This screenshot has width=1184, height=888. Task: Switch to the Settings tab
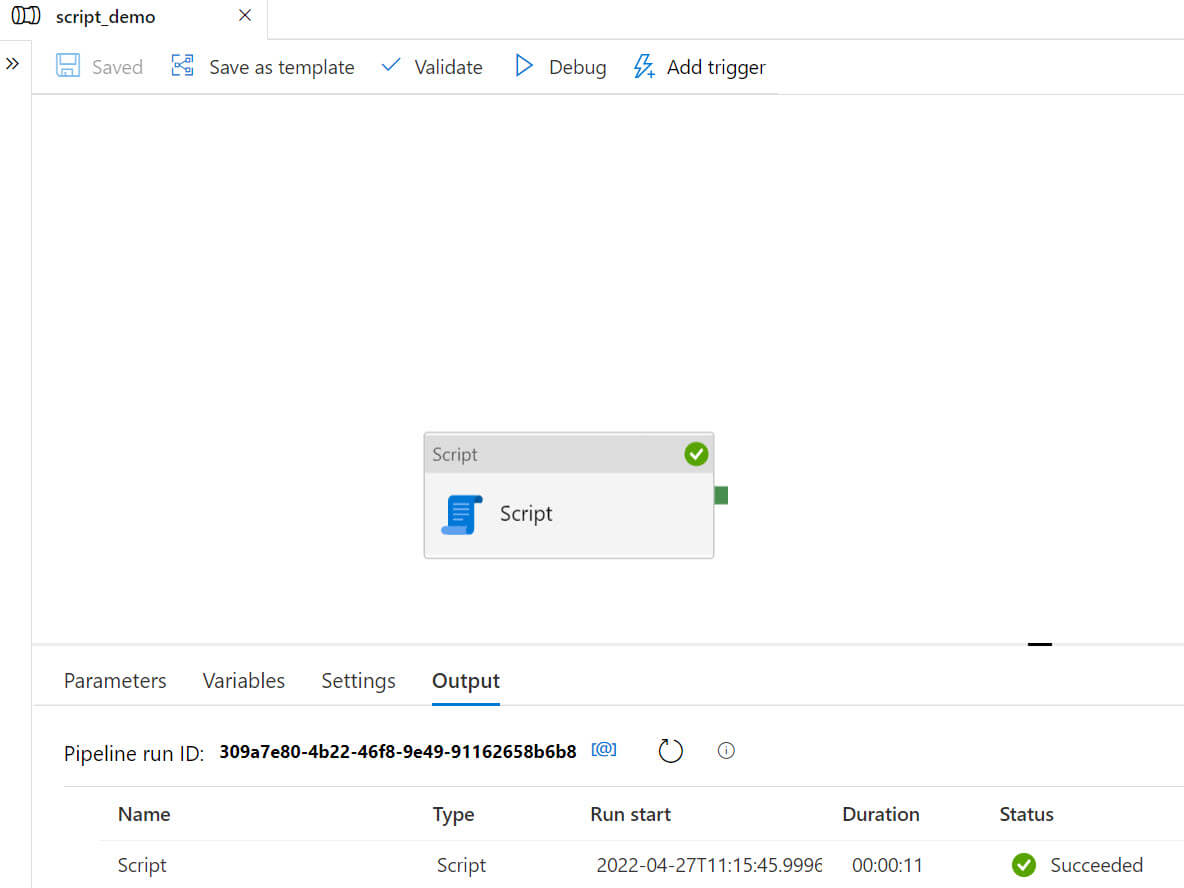click(358, 681)
